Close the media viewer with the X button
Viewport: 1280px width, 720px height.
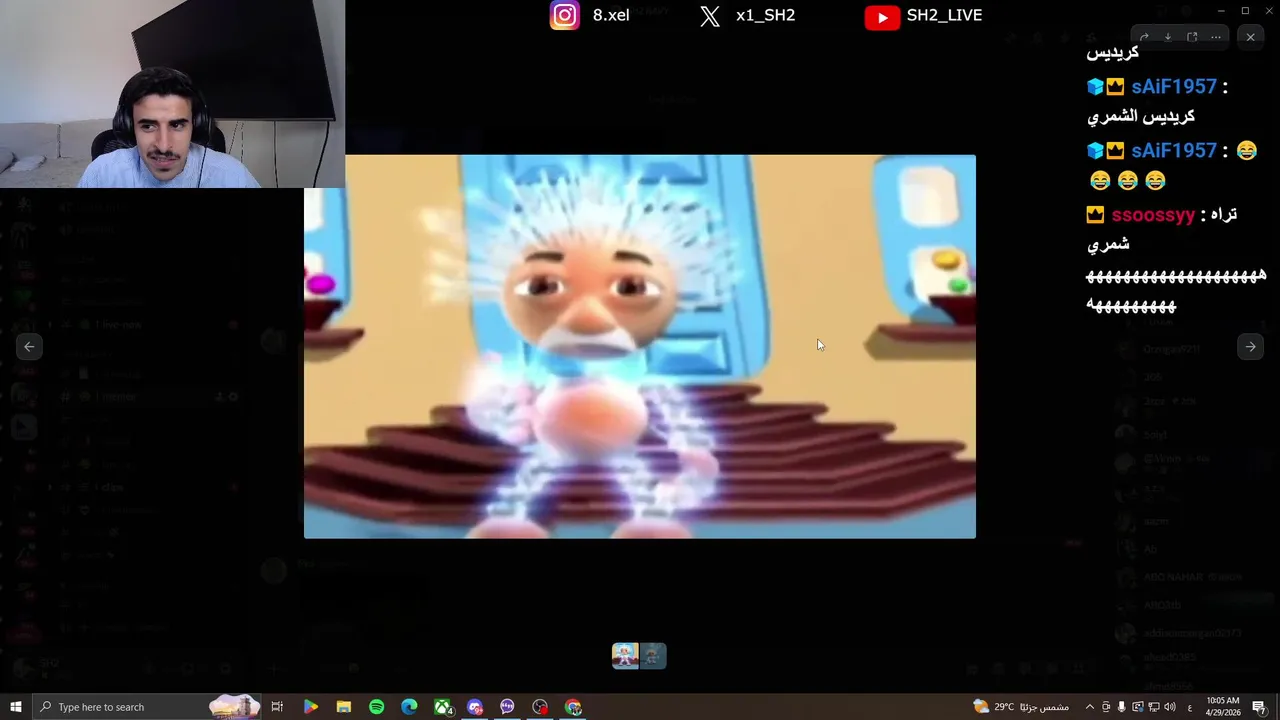click(1250, 37)
